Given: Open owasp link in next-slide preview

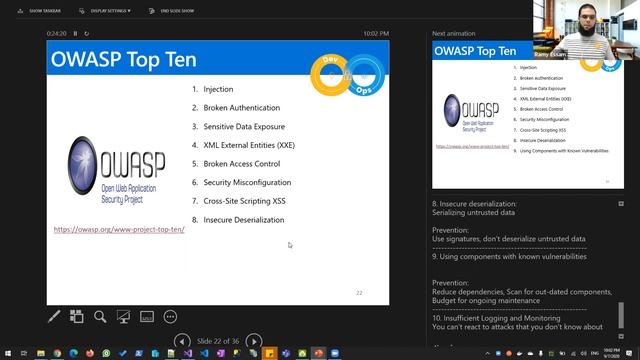Looking at the screenshot, I should click(x=472, y=146).
